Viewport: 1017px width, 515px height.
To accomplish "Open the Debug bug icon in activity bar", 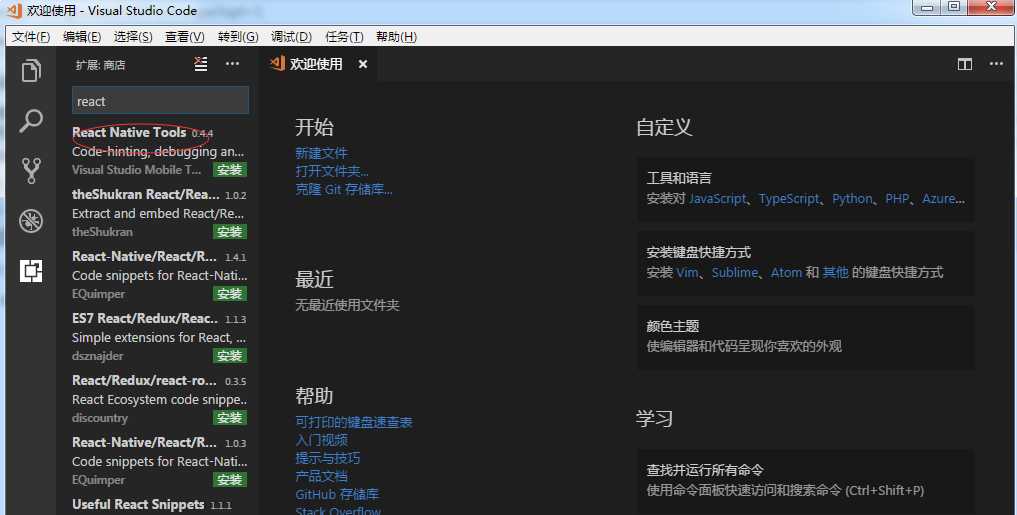I will 31,221.
